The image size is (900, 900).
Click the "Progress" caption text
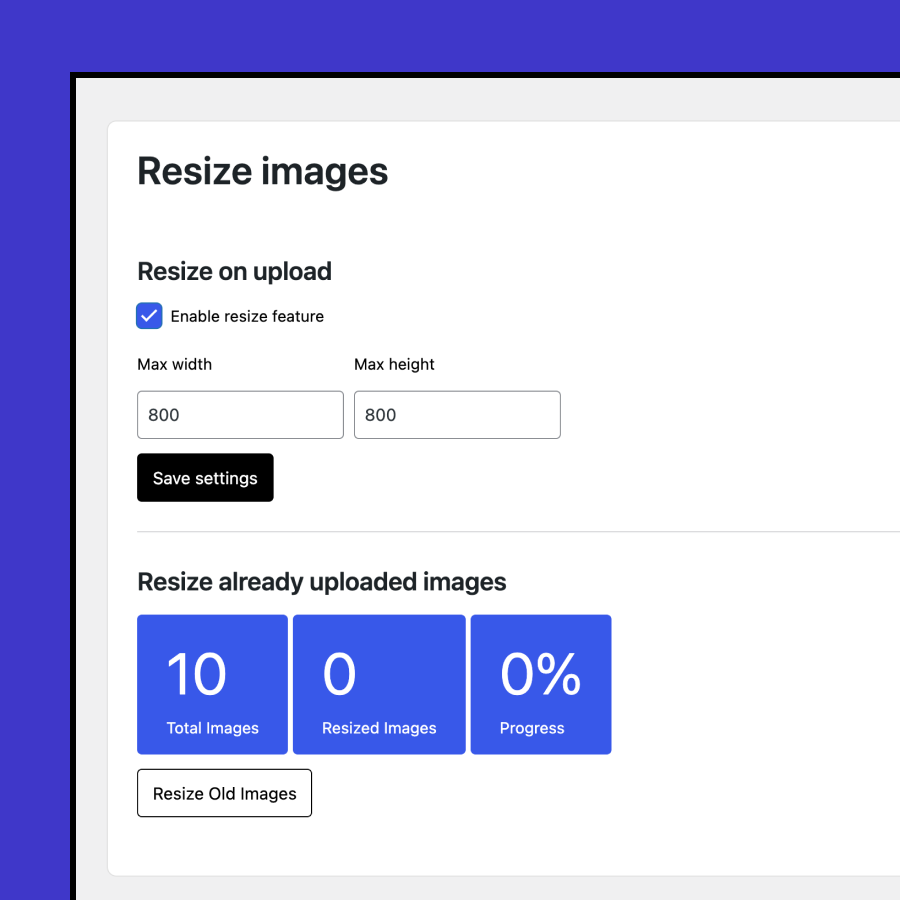532,728
